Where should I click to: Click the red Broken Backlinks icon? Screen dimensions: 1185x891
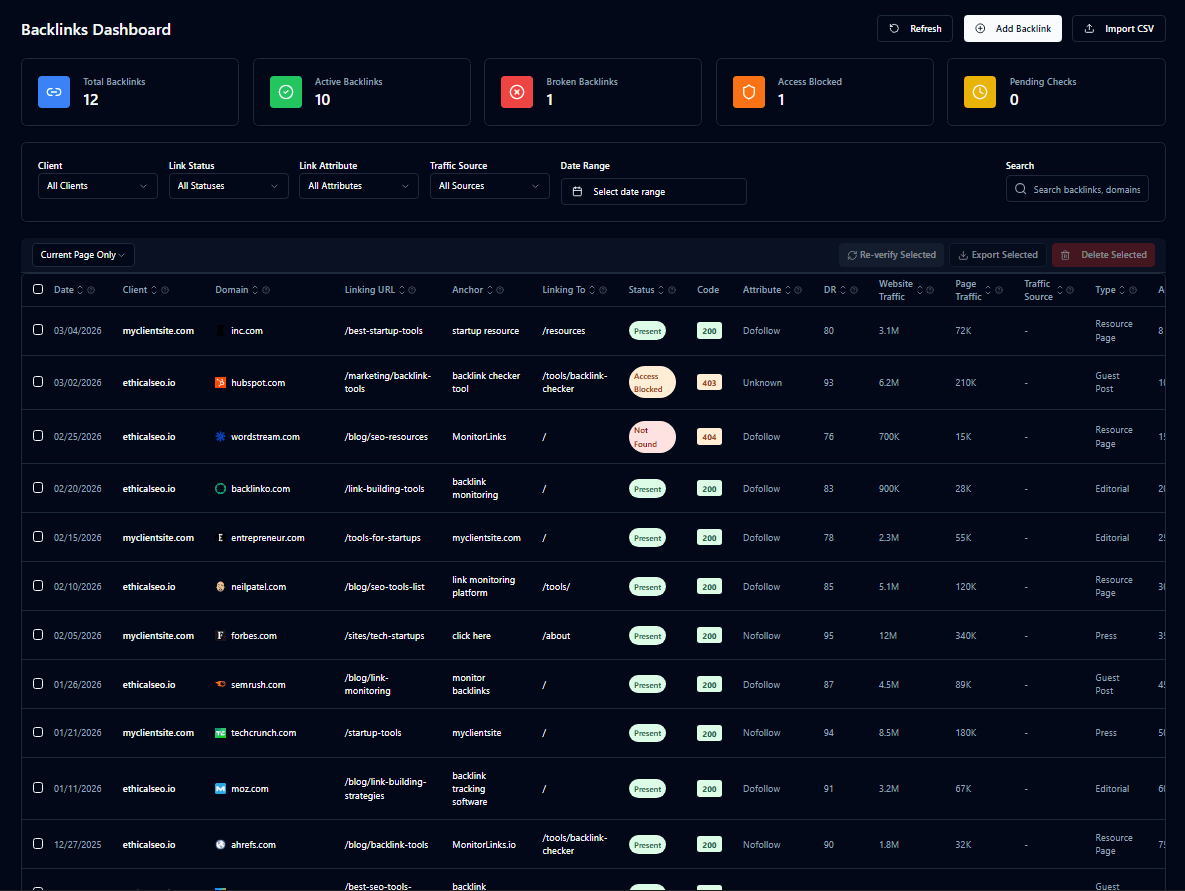[x=517, y=92]
